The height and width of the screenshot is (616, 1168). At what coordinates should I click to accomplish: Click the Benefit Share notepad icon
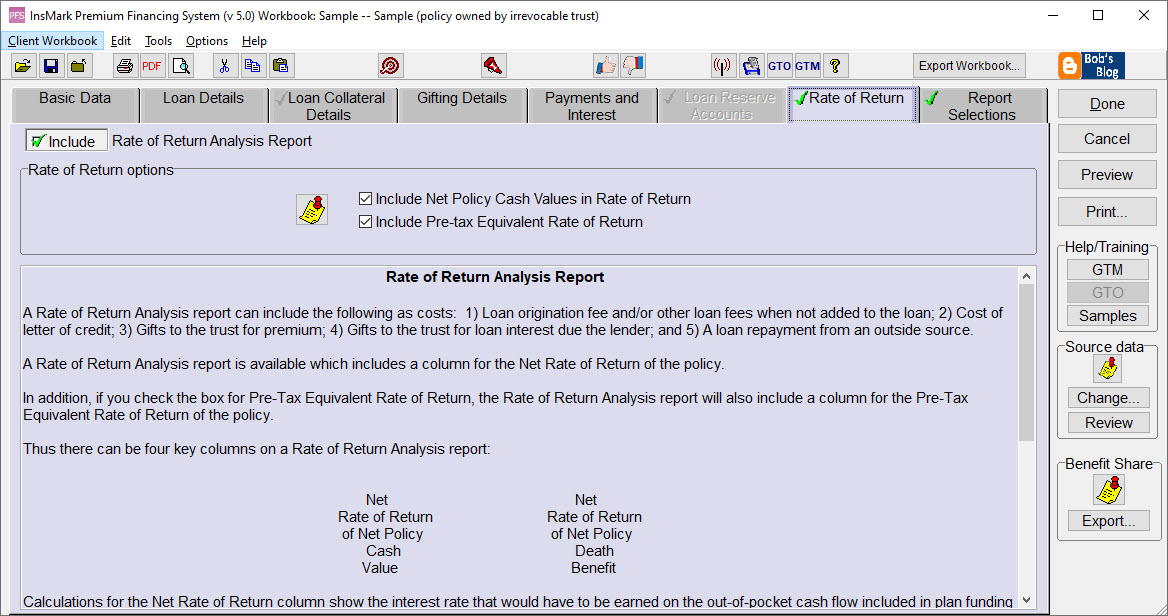[x=1108, y=489]
